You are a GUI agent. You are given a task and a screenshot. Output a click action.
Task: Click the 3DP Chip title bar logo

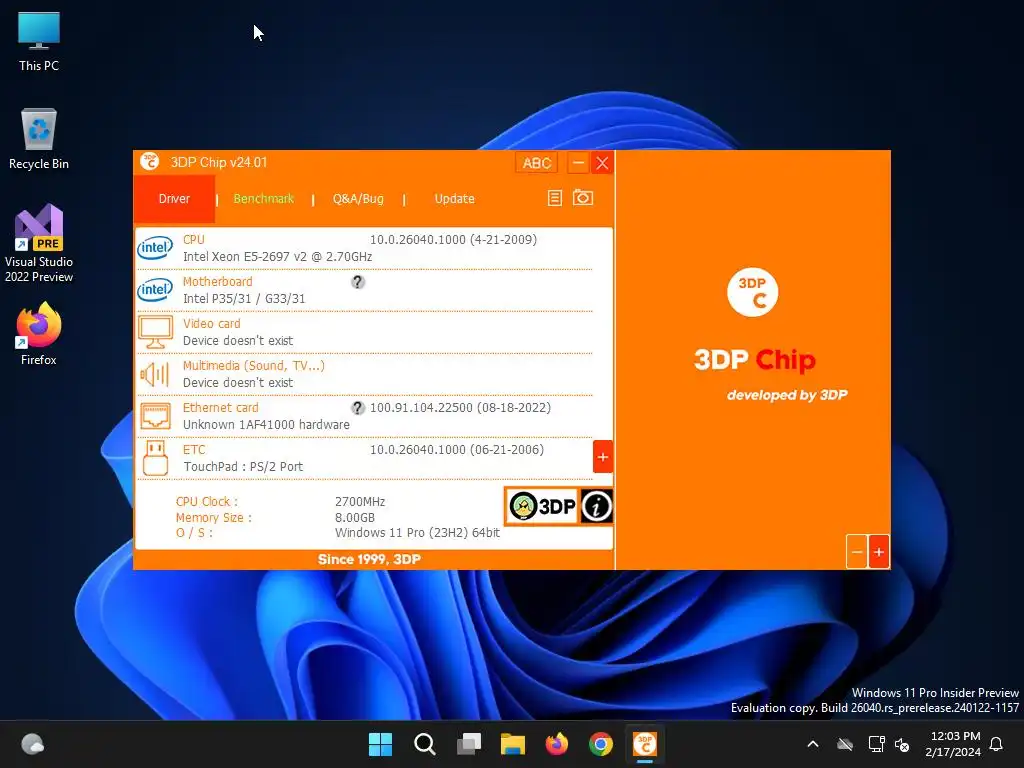pyautogui.click(x=150, y=162)
